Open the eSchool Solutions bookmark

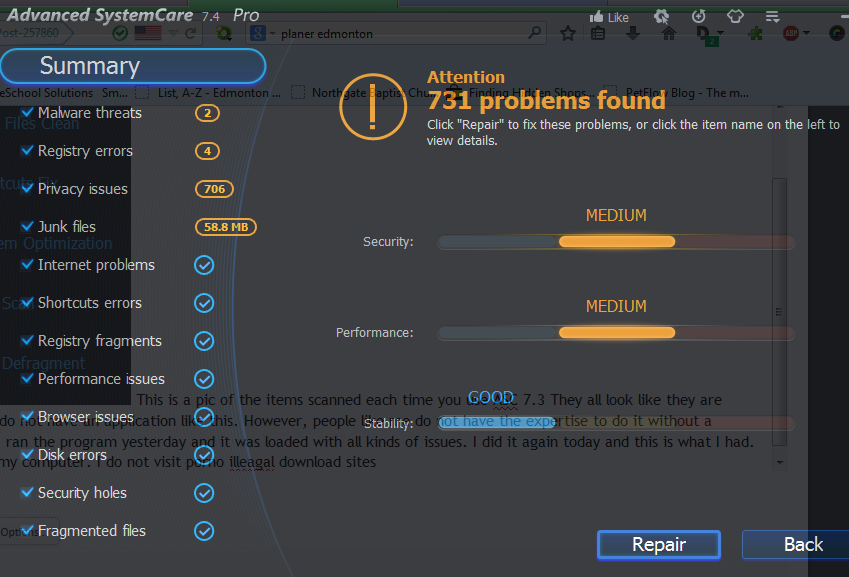(x=47, y=93)
